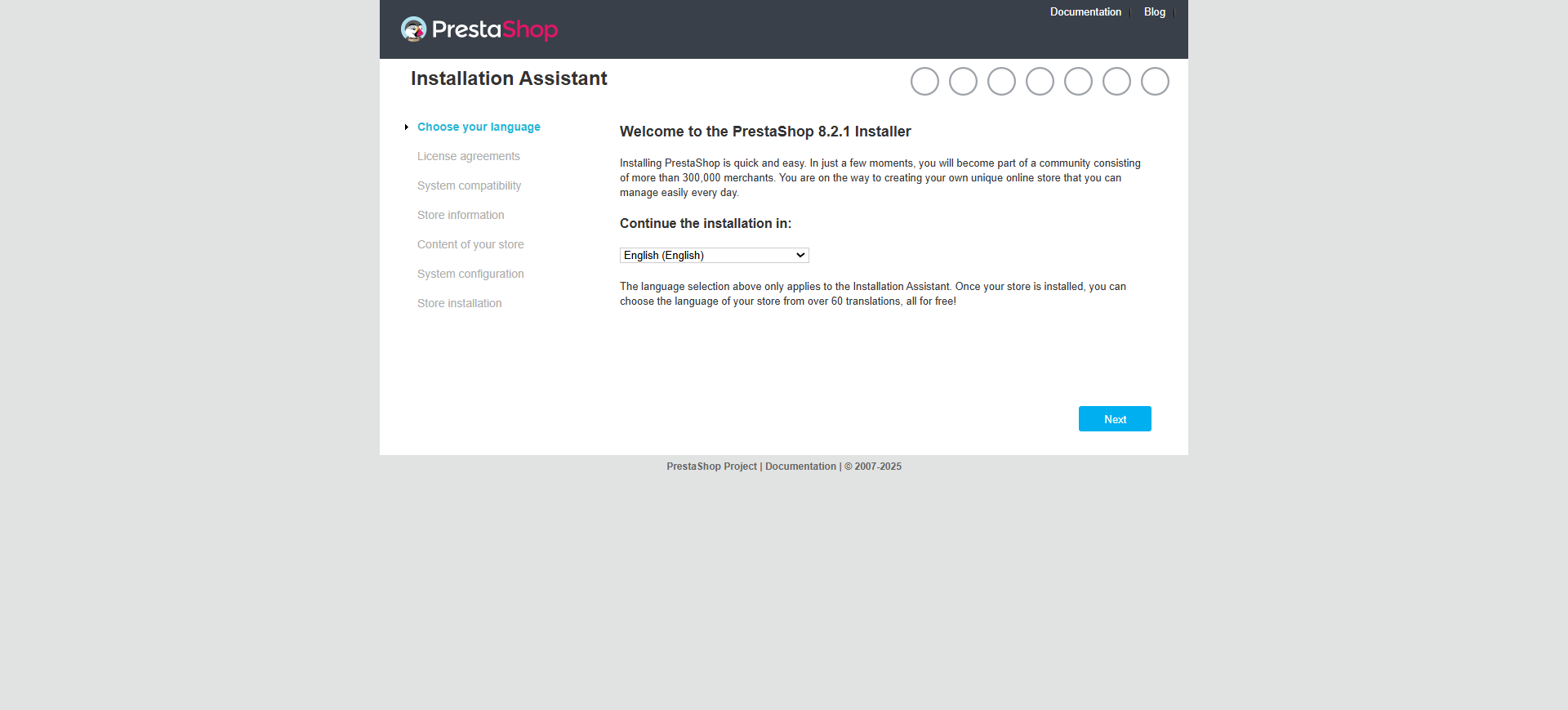
Task: Visit the PrestaShop Project footer link
Action: (711, 467)
